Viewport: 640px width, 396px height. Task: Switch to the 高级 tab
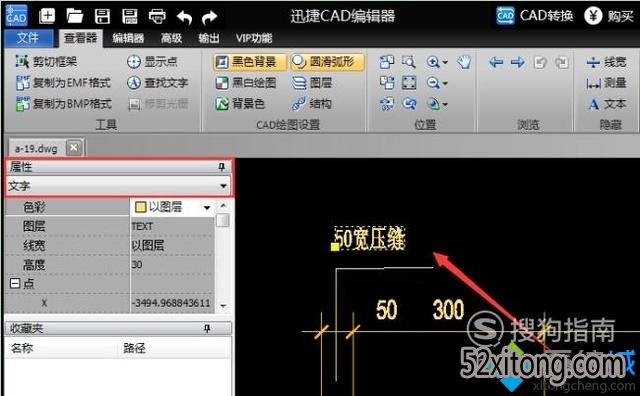click(171, 38)
